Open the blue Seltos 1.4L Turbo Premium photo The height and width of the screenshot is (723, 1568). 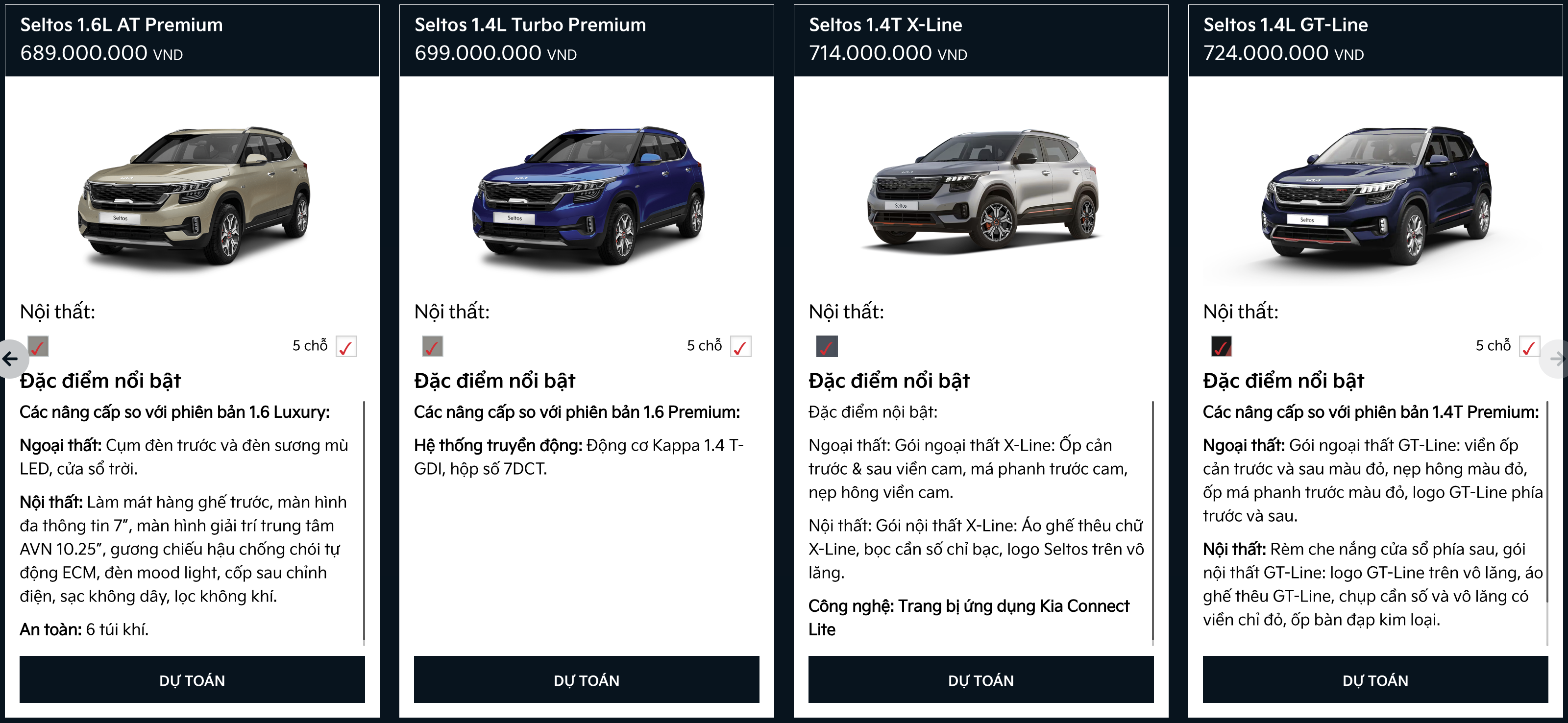pos(588,195)
